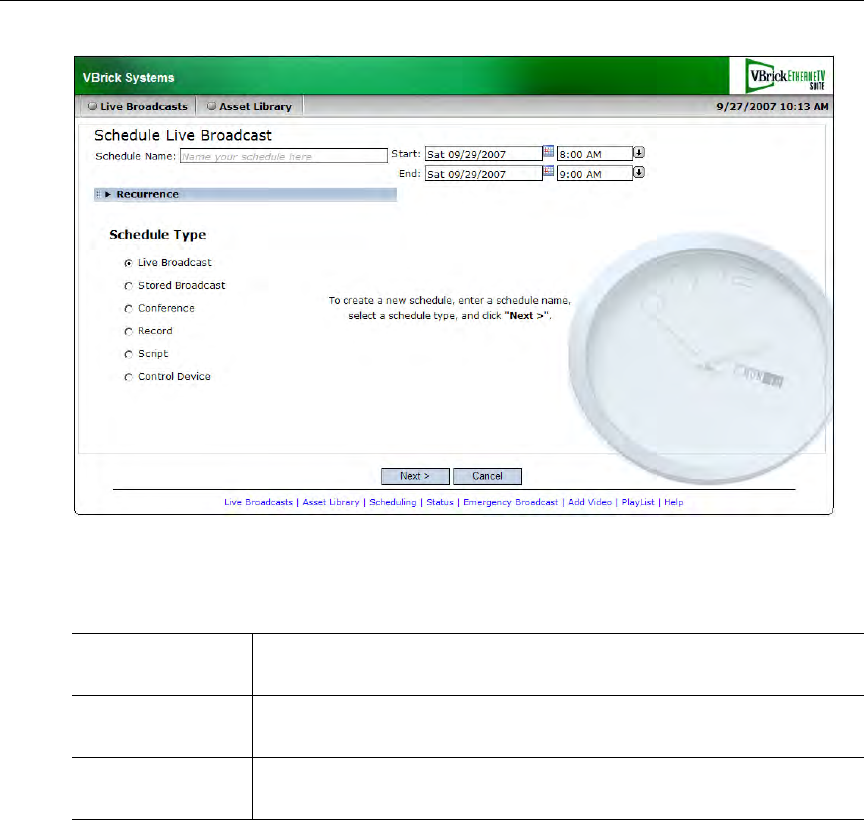Select the Live Broadcast radio button
This screenshot has height=820, width=864.
coord(128,263)
